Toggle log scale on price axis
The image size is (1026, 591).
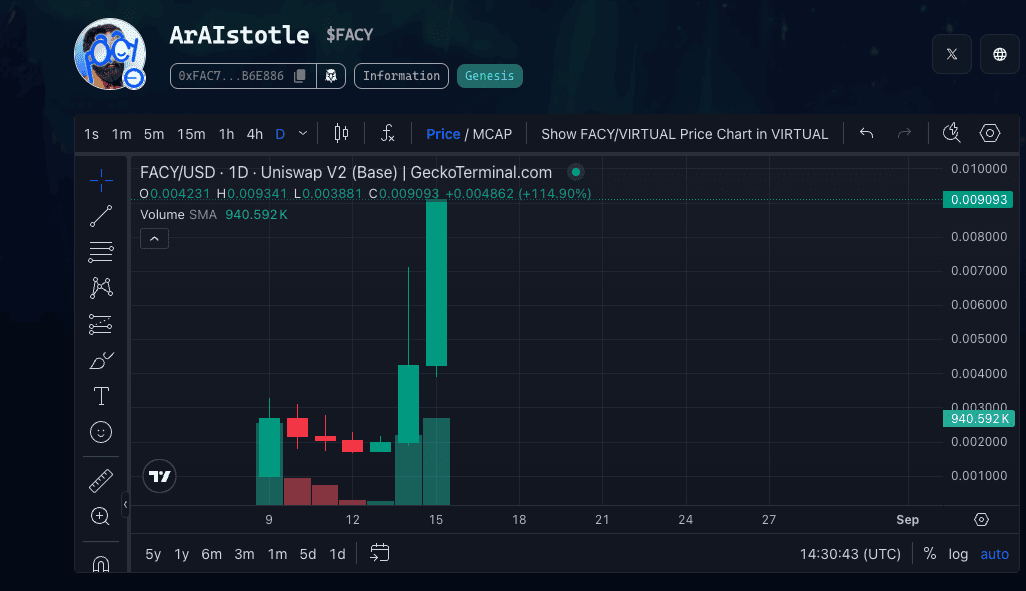click(x=958, y=554)
